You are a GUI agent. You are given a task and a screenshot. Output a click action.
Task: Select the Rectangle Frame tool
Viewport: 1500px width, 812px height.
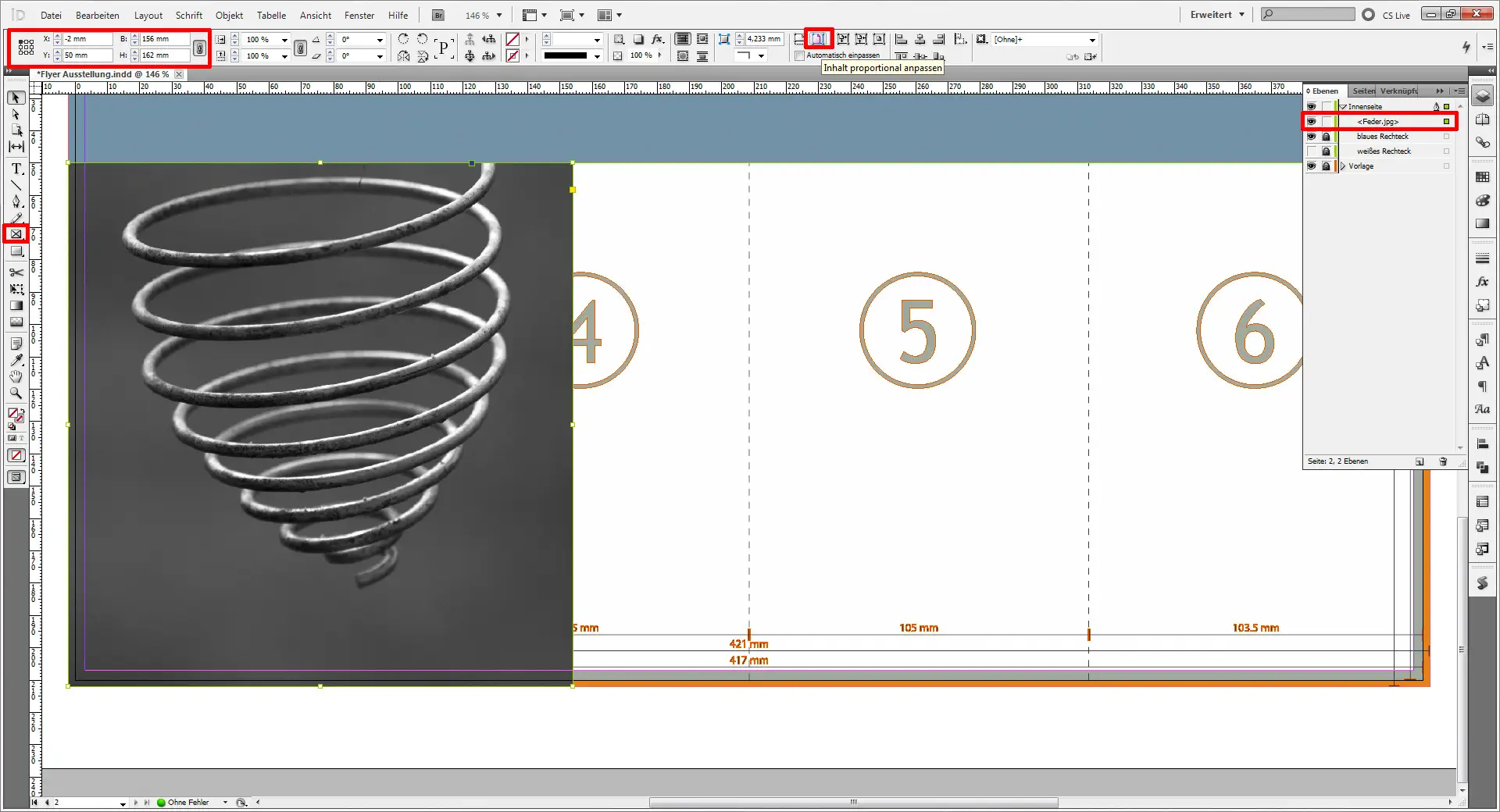(16, 234)
